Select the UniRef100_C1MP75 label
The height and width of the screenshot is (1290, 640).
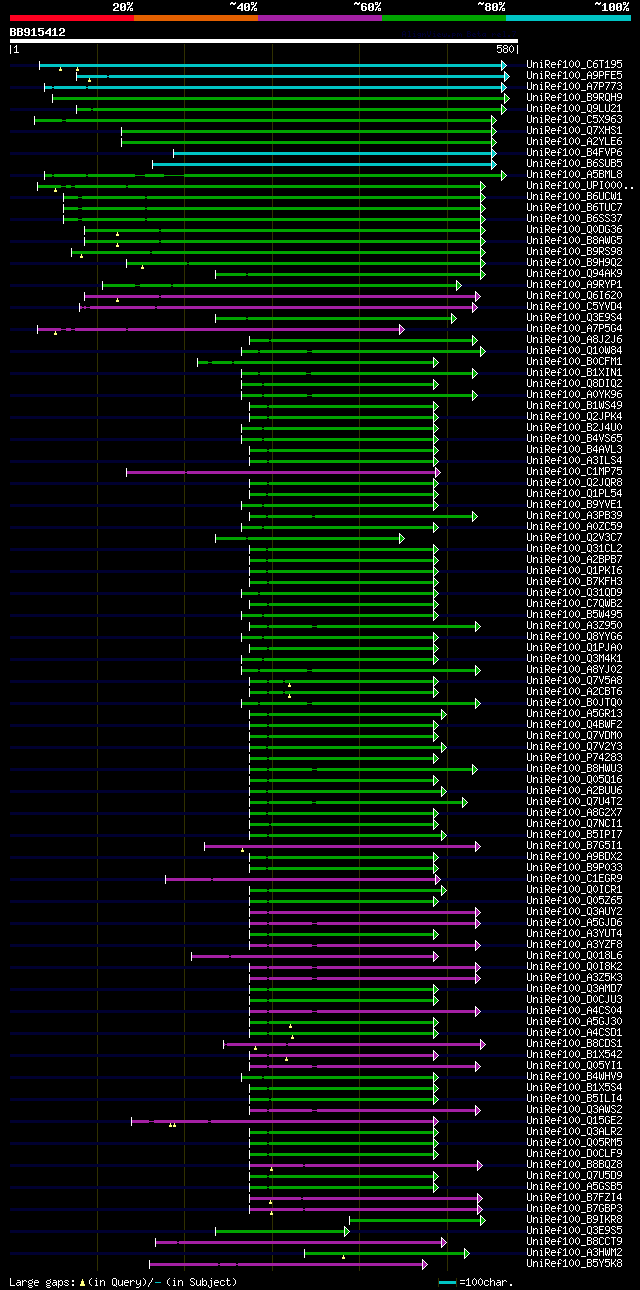(x=574, y=471)
